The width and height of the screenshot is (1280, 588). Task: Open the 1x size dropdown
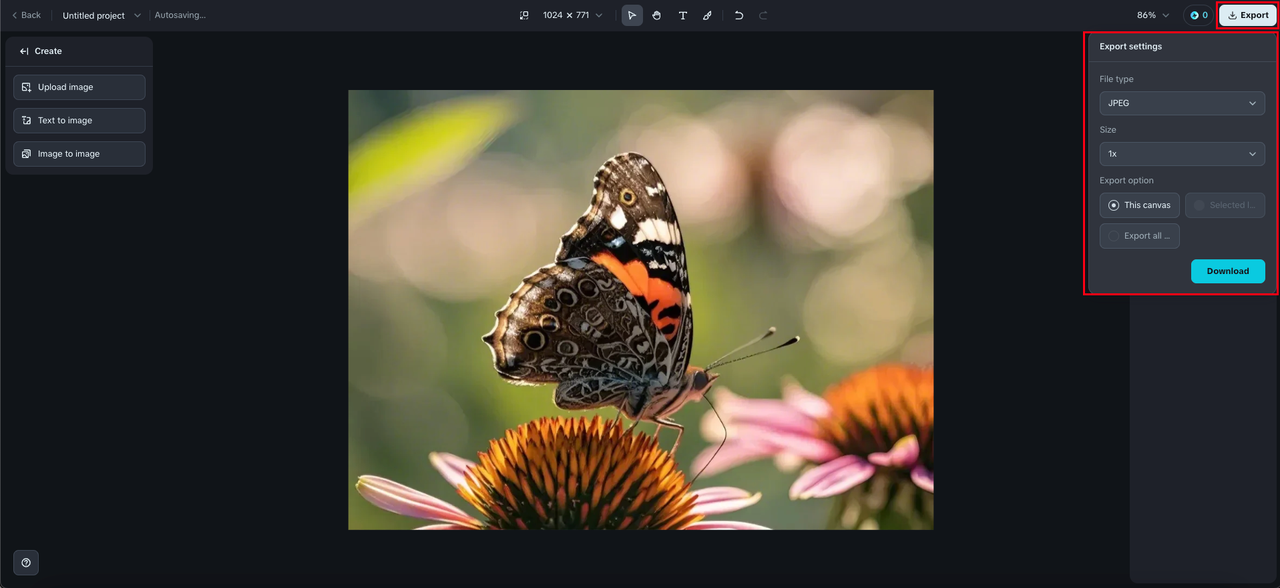pos(1182,154)
